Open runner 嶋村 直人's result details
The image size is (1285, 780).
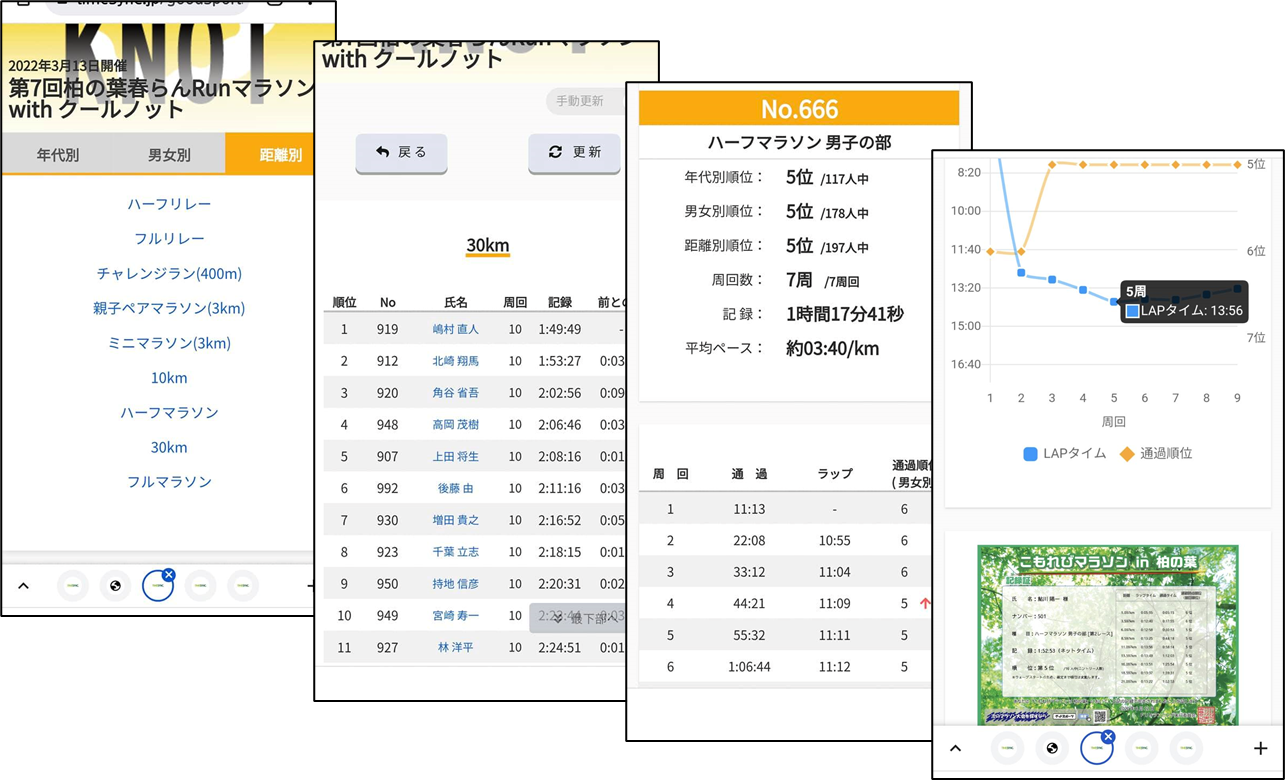(455, 329)
